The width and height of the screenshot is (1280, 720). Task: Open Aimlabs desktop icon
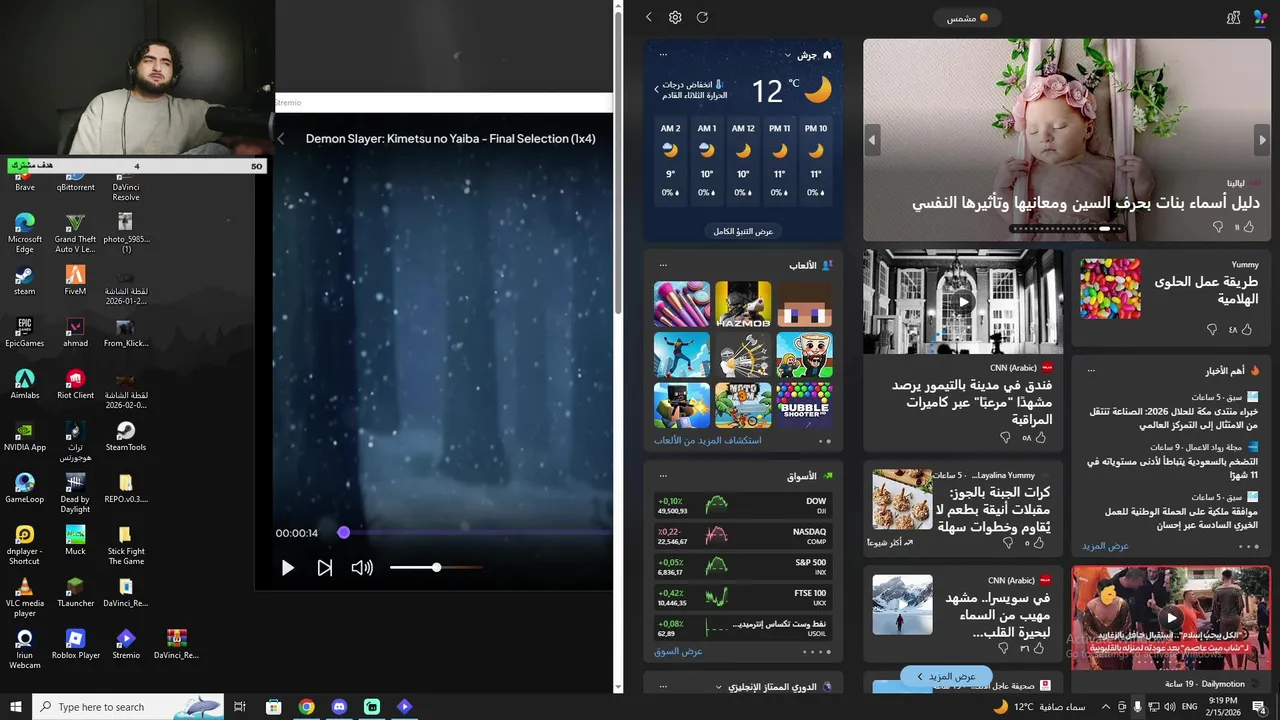tap(25, 385)
